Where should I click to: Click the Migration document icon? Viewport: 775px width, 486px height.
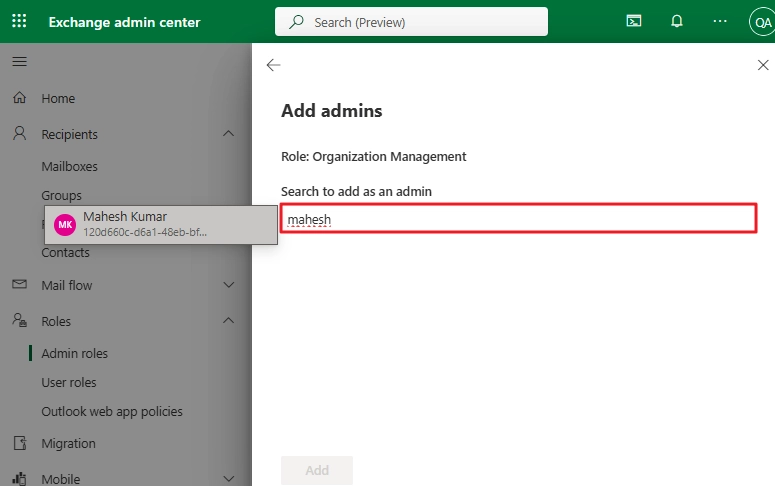tap(20, 443)
